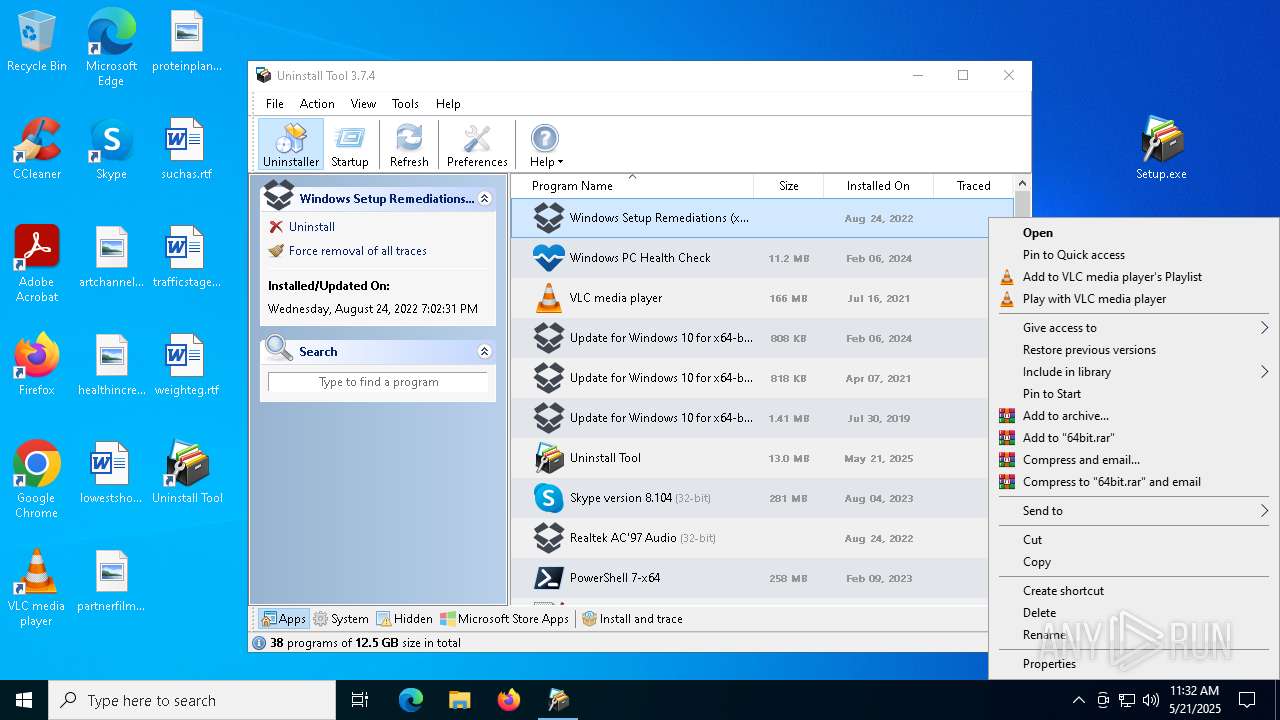This screenshot has width=1280, height=720.
Task: Click the program list scroll up arrow
Action: click(x=1022, y=184)
